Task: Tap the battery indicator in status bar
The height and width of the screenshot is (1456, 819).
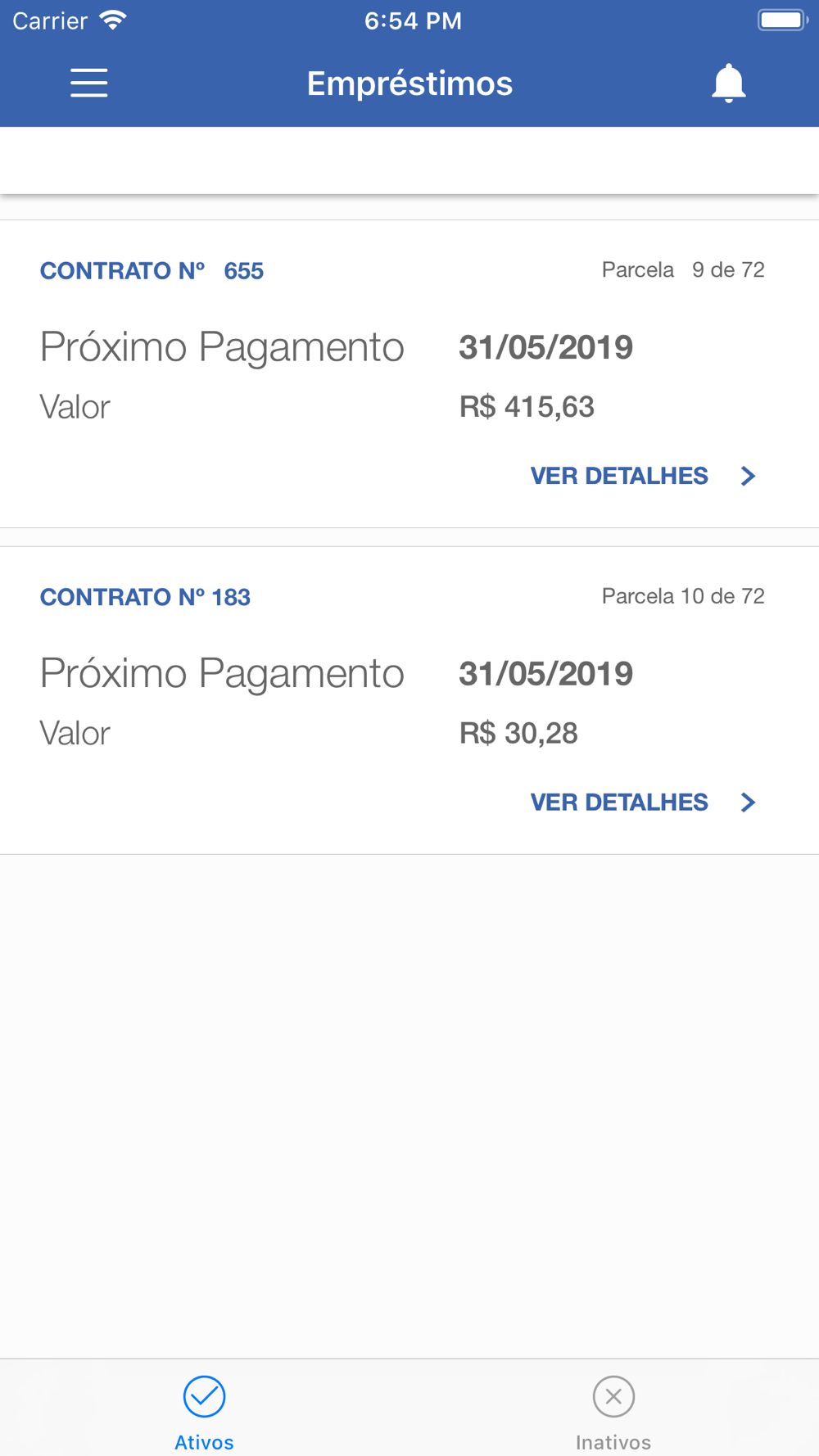Action: tap(782, 20)
